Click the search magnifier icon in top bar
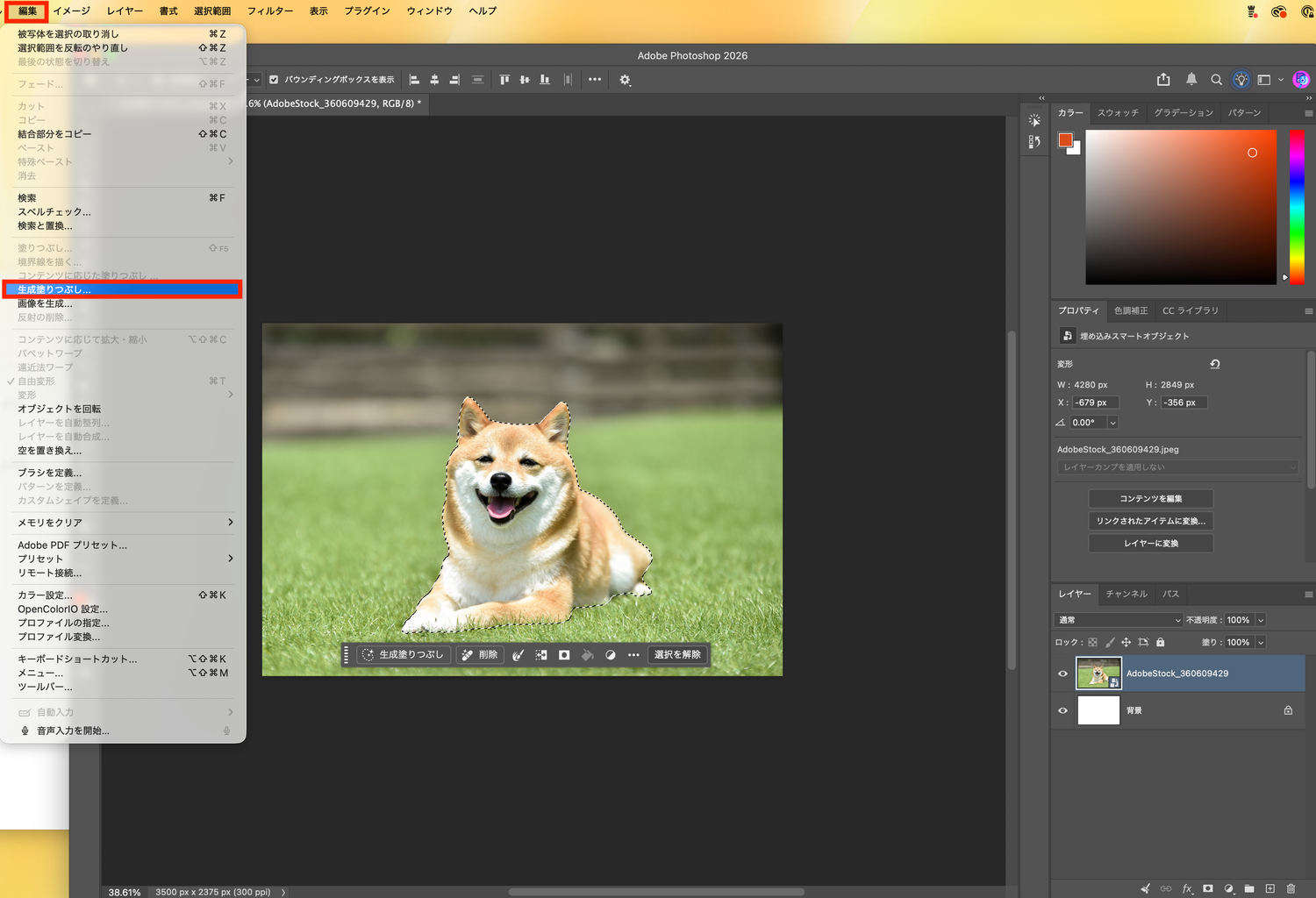Screen dimensions: 1316x898 pos(1216,80)
